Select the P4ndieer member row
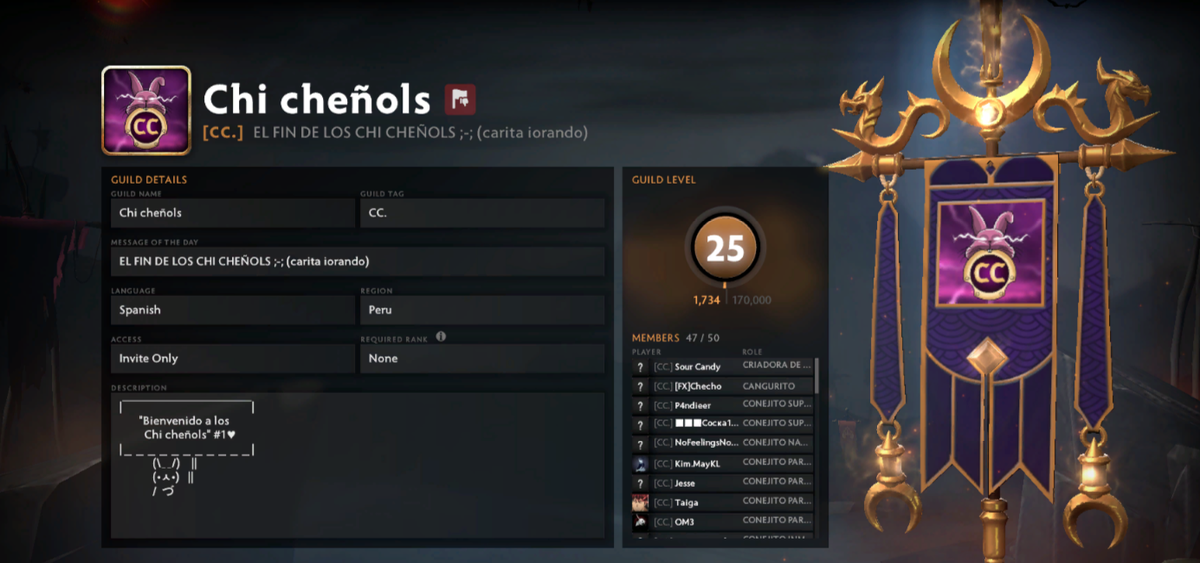The image size is (1200, 563). (722, 406)
